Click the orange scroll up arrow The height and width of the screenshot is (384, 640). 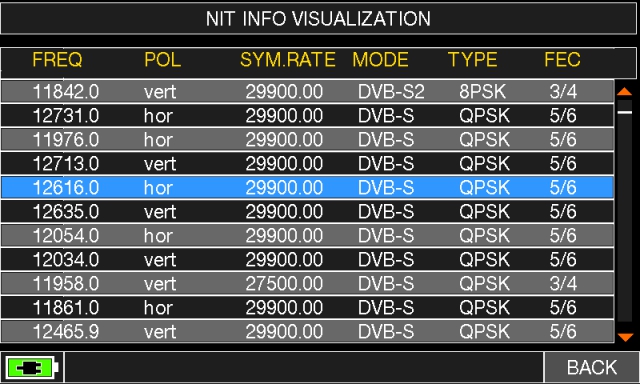(x=624, y=92)
